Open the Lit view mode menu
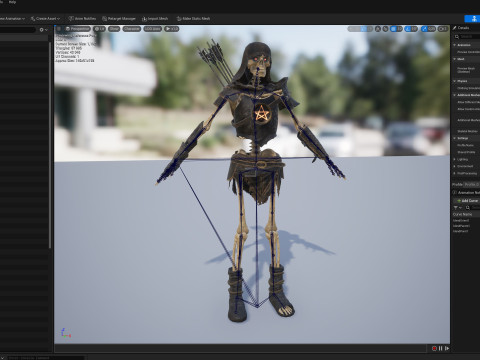This screenshot has height=360, width=480. coord(99,29)
